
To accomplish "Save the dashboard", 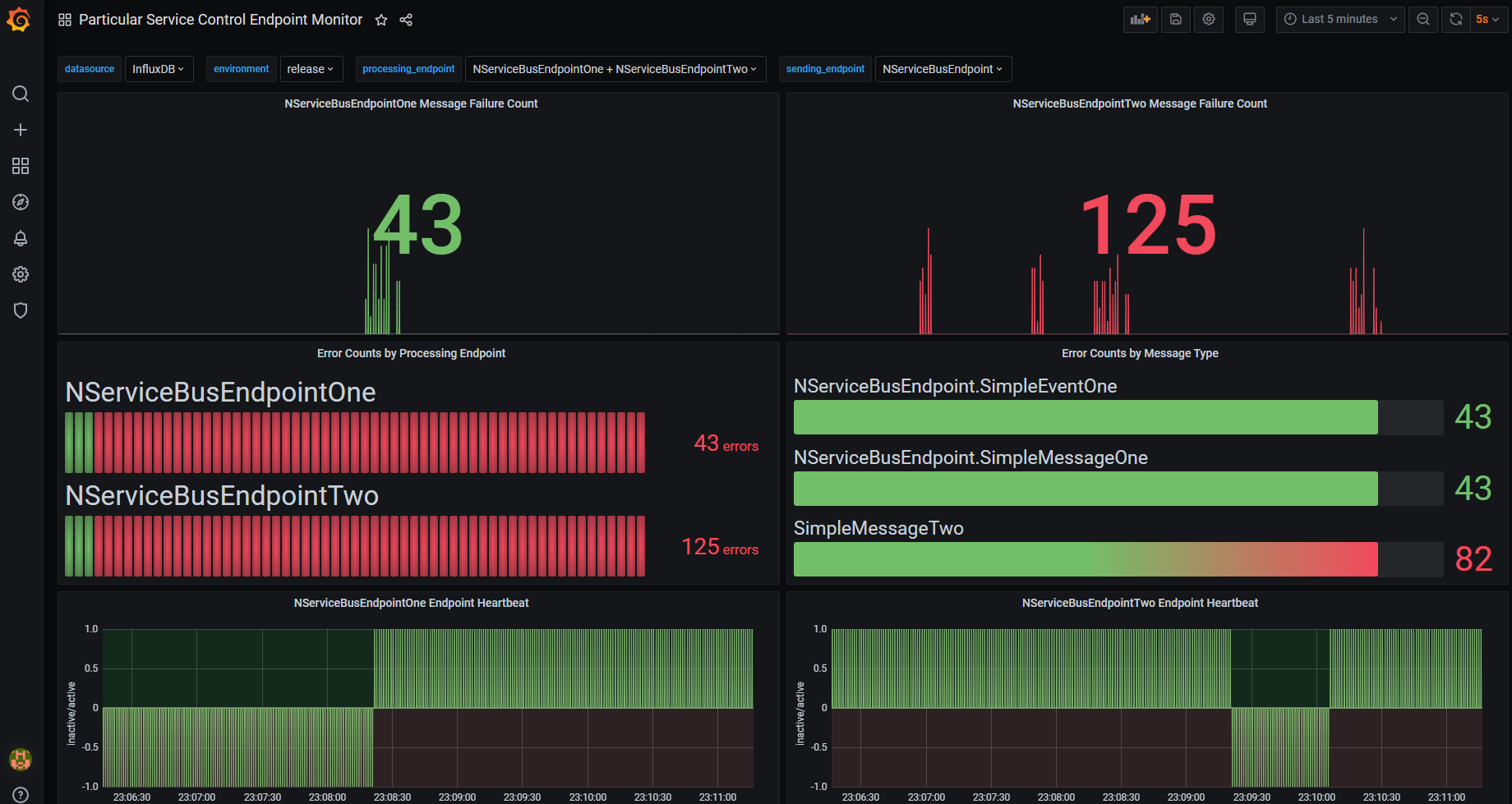I will coord(1176,19).
